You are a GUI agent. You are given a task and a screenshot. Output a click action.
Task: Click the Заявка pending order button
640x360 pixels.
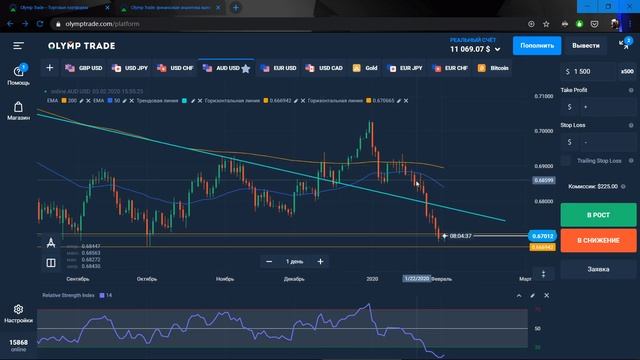point(598,269)
